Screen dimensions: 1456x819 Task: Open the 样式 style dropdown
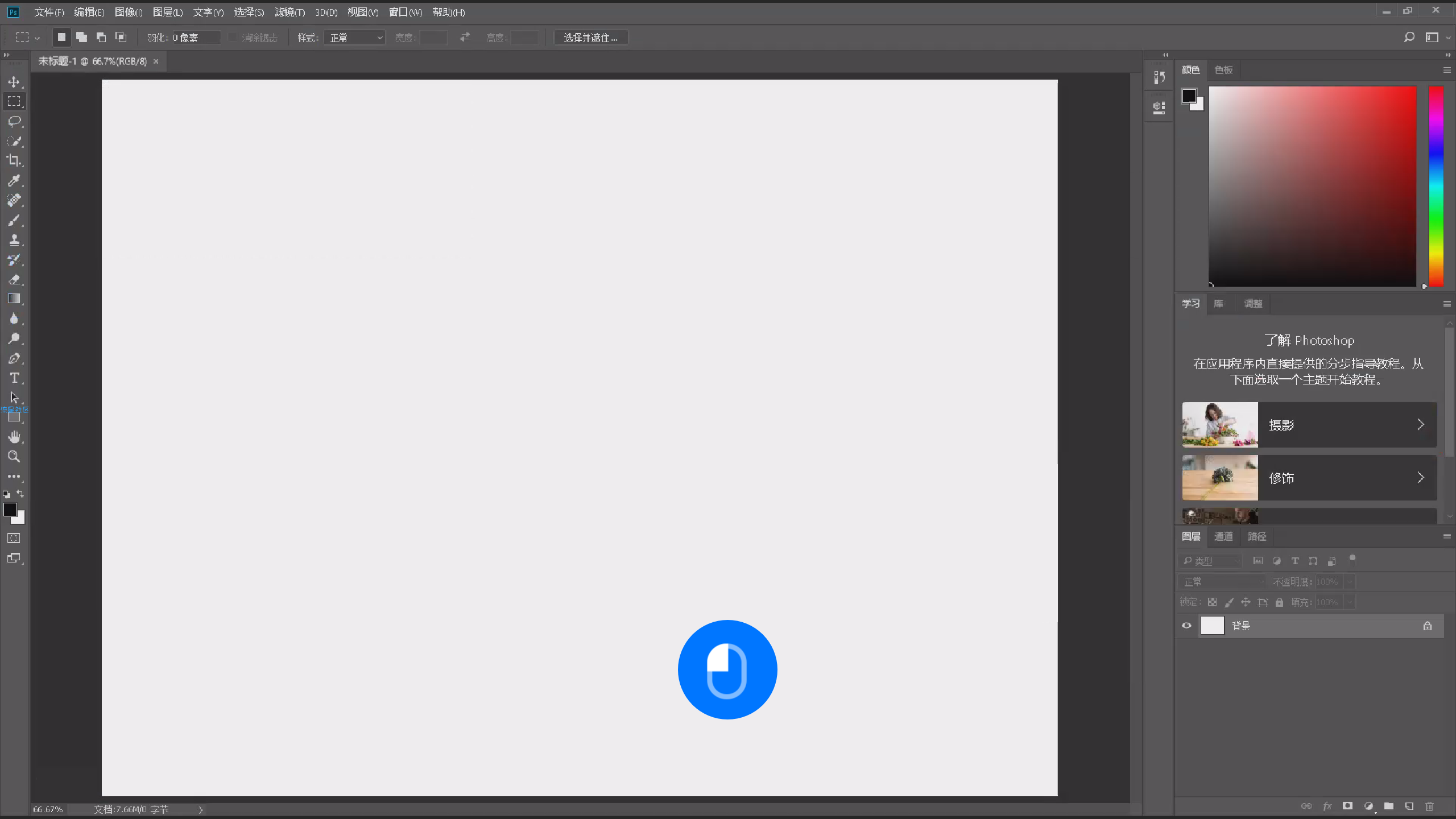pyautogui.click(x=354, y=38)
